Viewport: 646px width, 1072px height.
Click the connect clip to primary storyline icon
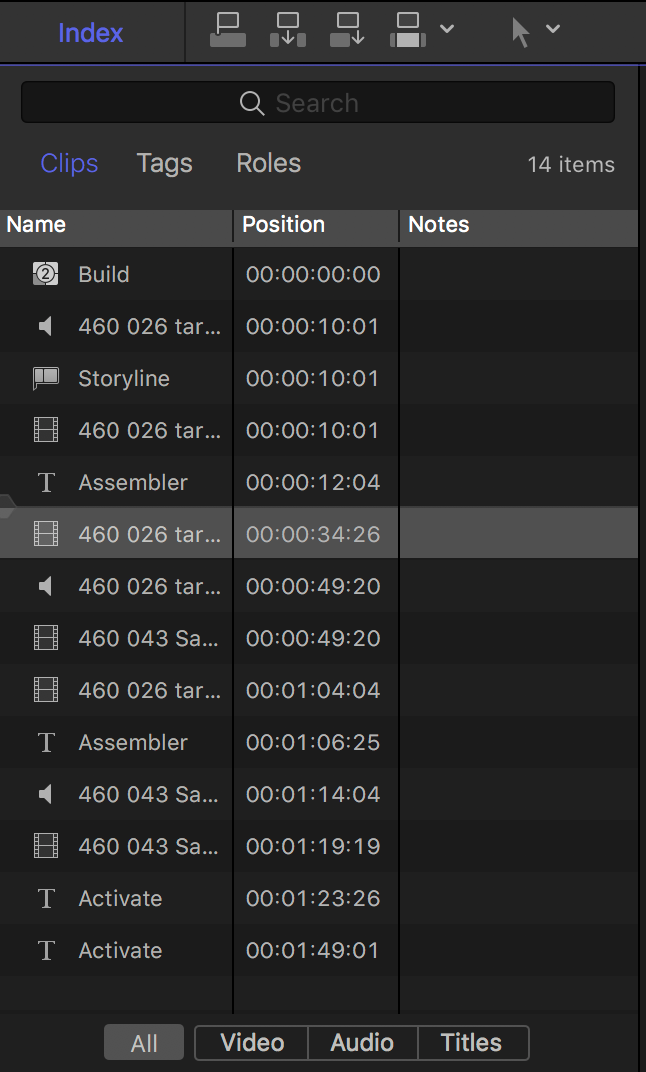click(x=228, y=30)
